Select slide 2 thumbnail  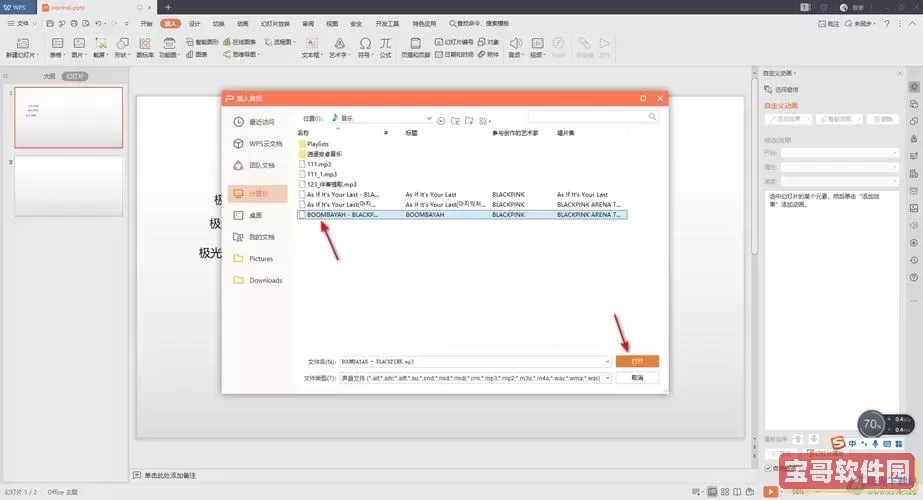(x=68, y=186)
